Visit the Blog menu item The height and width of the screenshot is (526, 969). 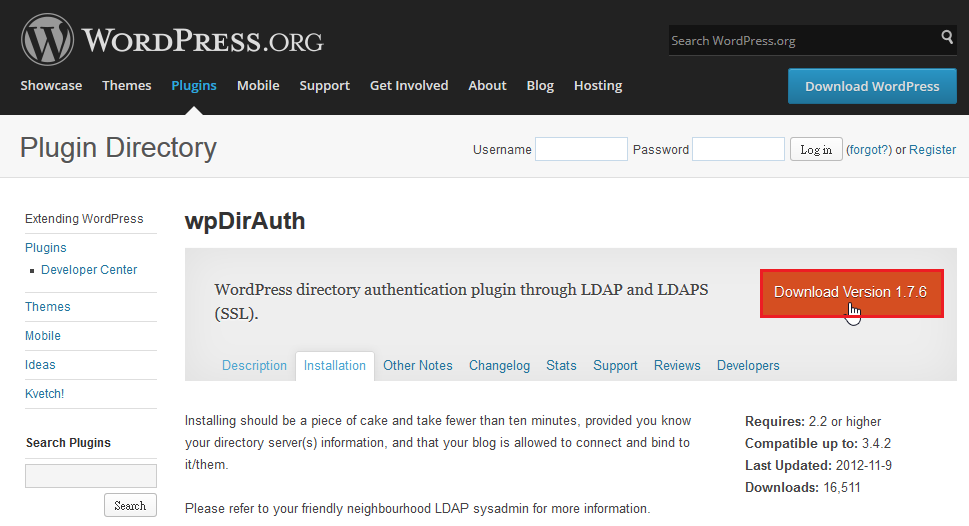pyautogui.click(x=540, y=85)
